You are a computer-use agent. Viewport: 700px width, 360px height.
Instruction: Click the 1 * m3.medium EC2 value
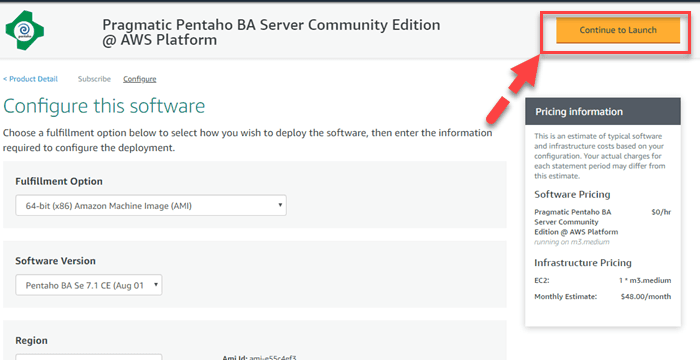click(x=645, y=280)
